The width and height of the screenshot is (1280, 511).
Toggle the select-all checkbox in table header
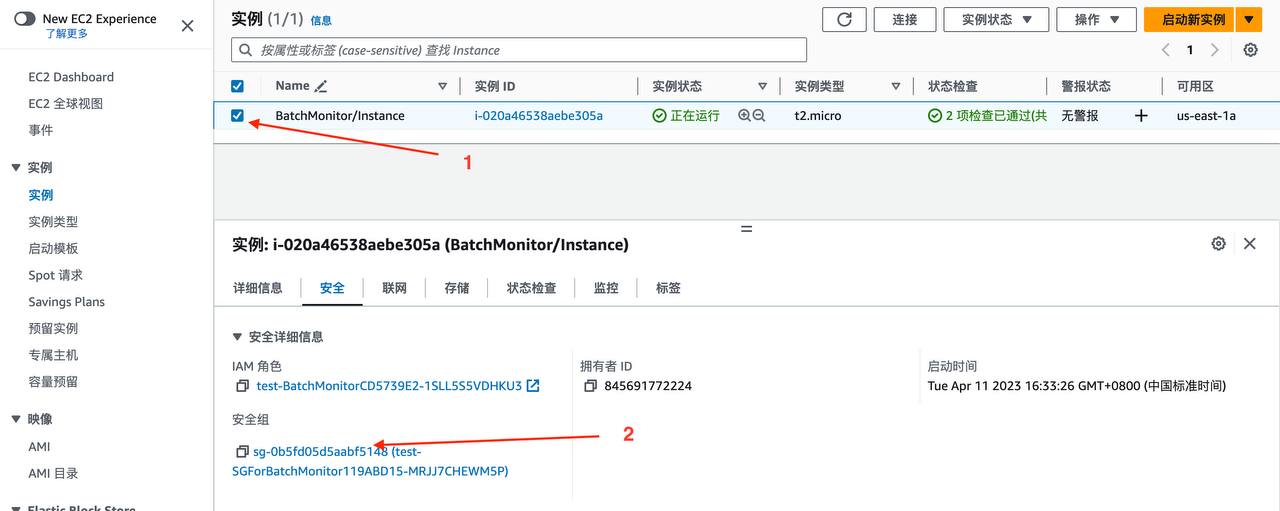tap(237, 86)
